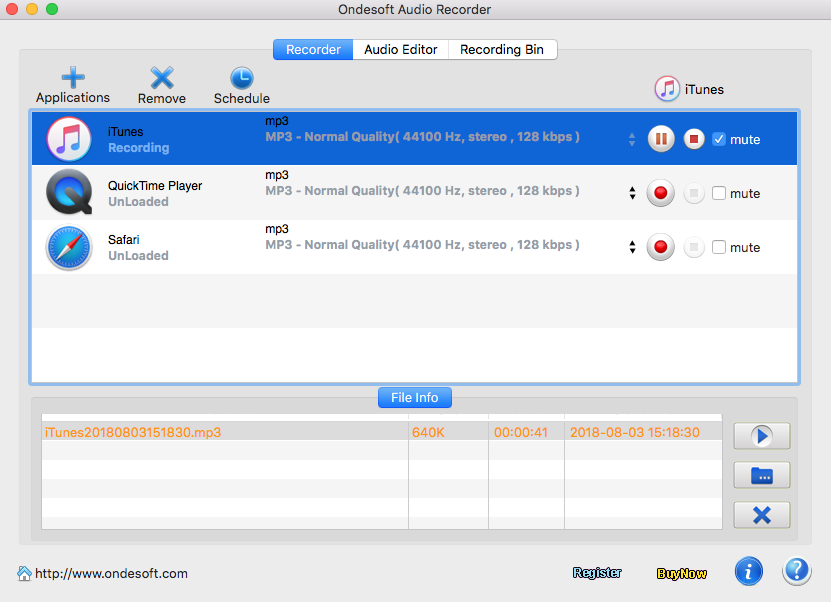Open the info icon at bottom
Viewport: 831px width, 602px height.
tap(748, 571)
